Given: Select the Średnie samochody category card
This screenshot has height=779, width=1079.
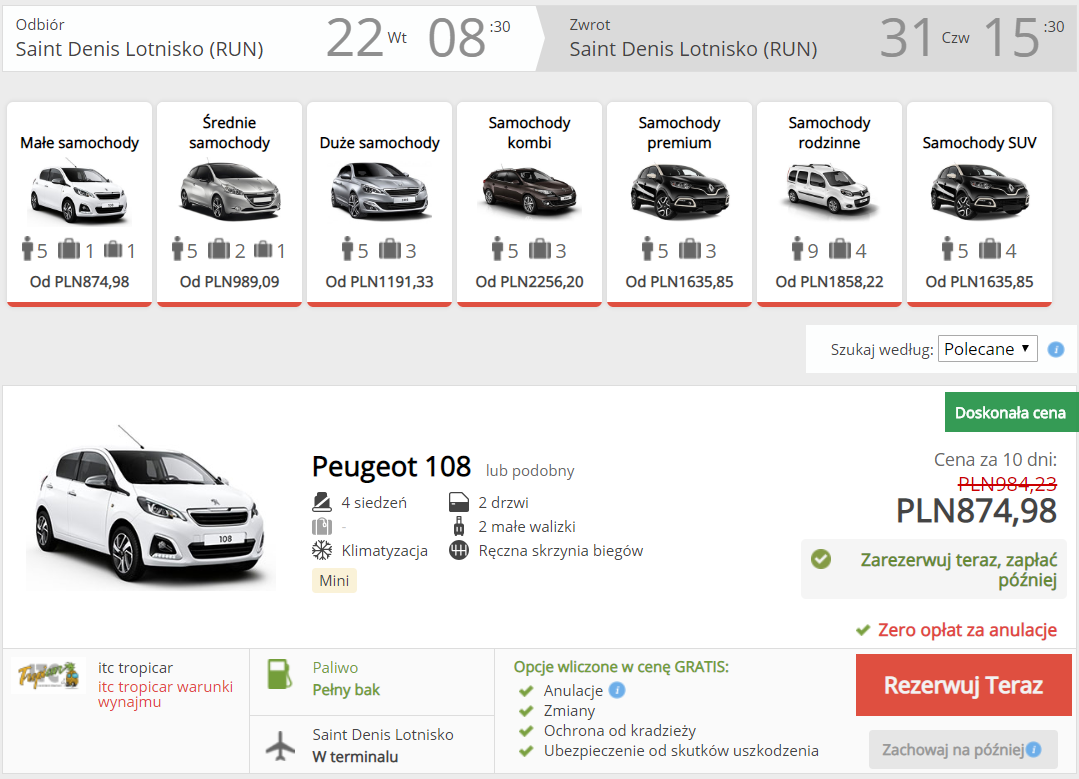Looking at the screenshot, I should [229, 204].
